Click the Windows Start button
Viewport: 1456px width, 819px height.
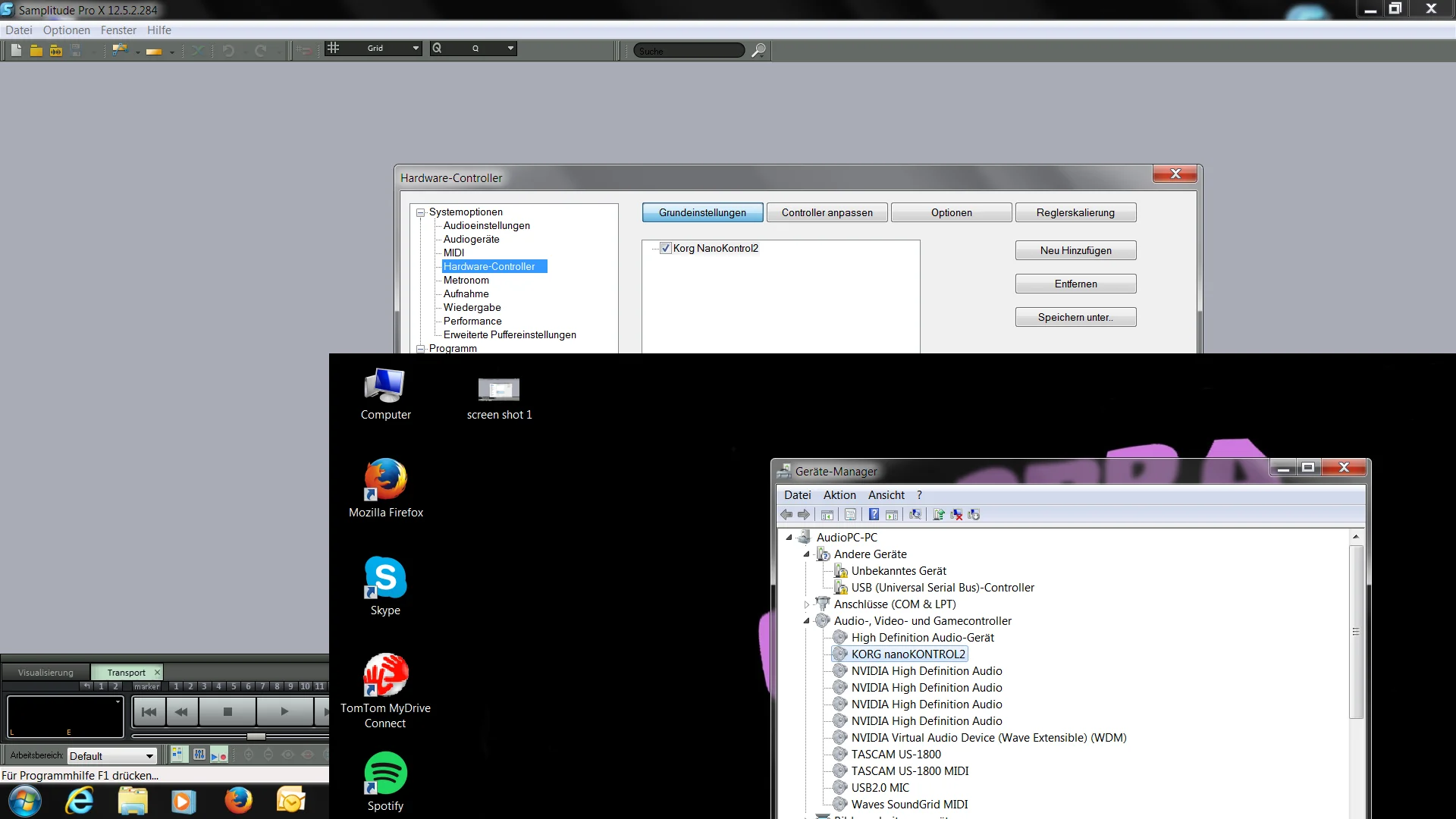(x=24, y=800)
